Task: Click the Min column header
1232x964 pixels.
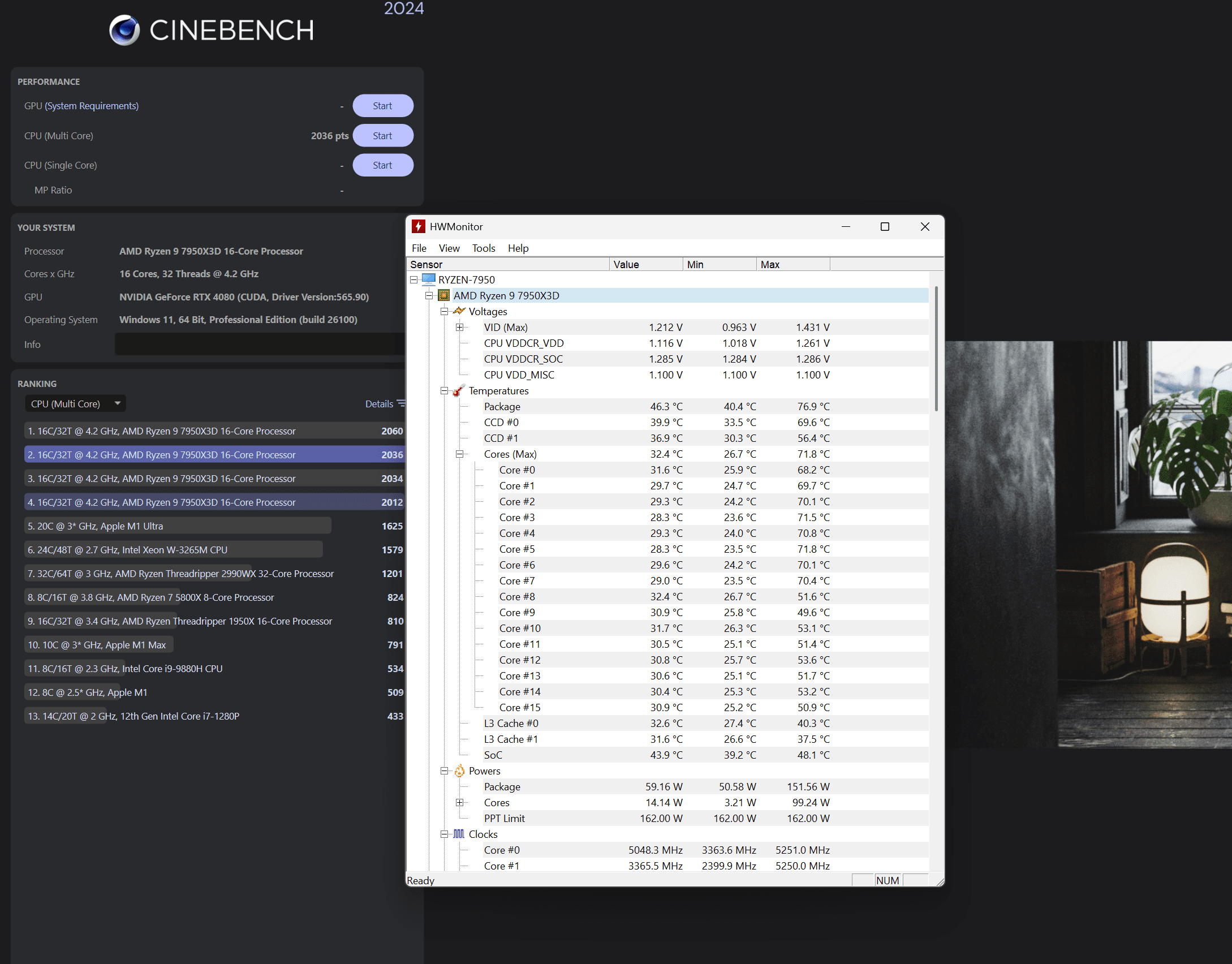Action: point(720,264)
